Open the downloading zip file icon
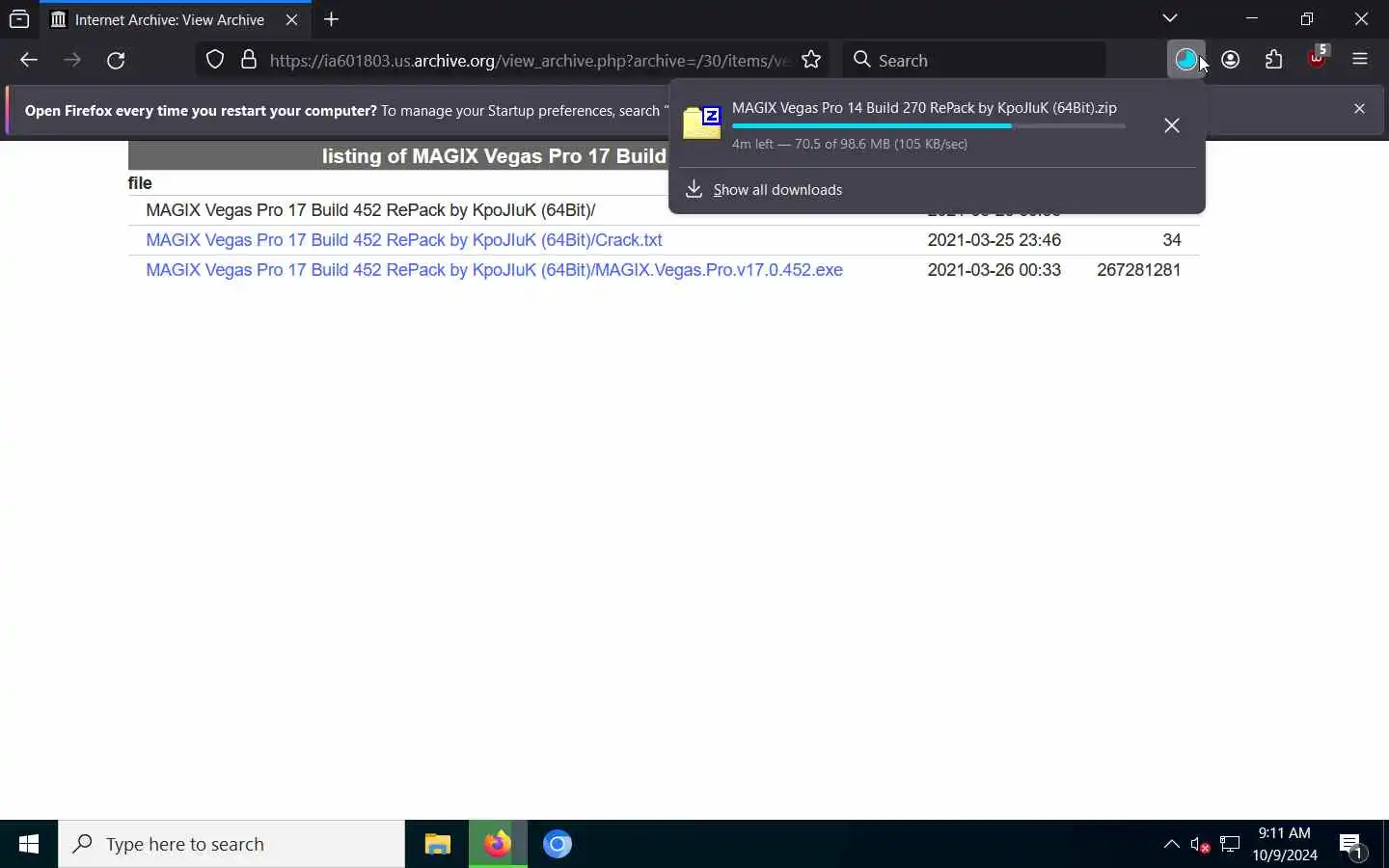 pos(702,123)
